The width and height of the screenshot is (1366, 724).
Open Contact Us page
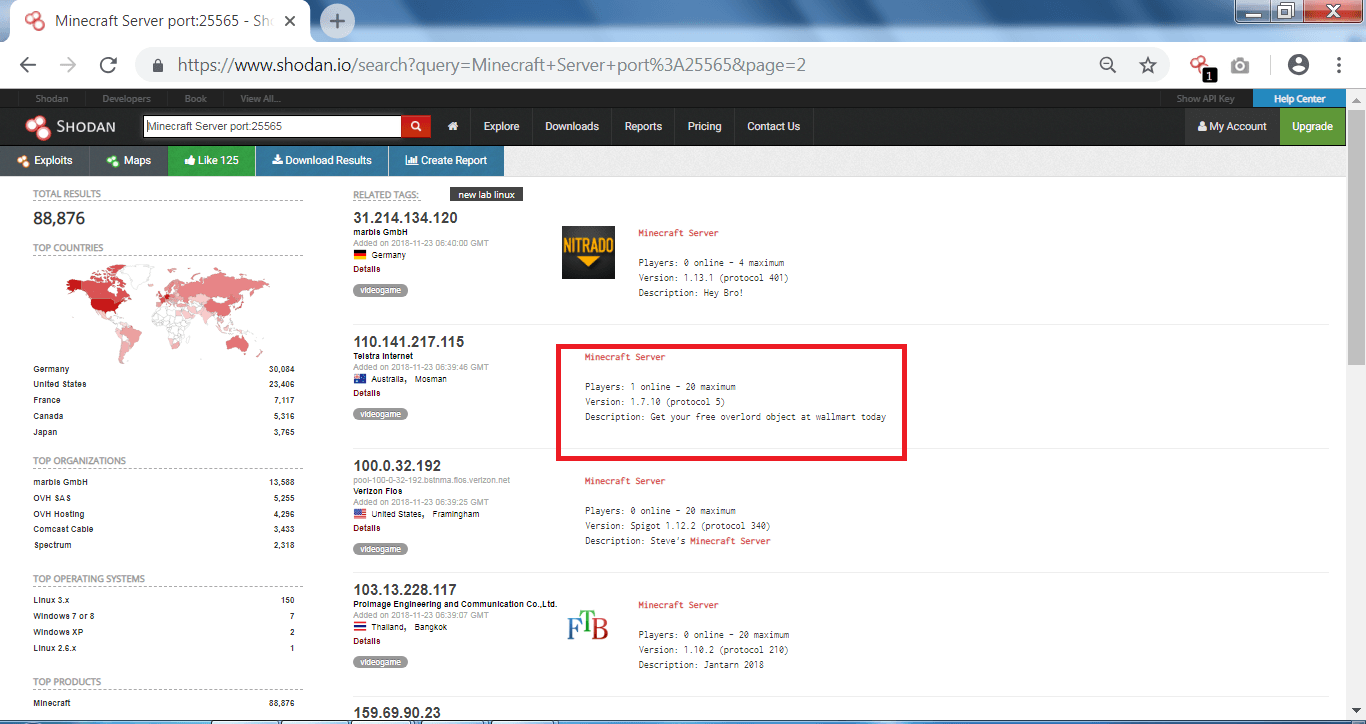pos(773,126)
